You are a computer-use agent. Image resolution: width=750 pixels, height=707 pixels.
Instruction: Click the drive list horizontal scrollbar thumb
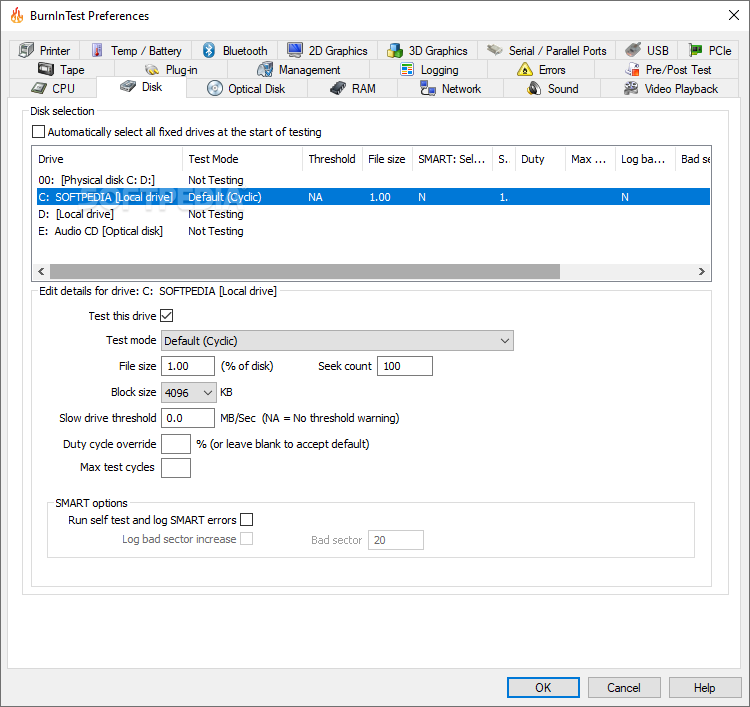[x=305, y=271]
